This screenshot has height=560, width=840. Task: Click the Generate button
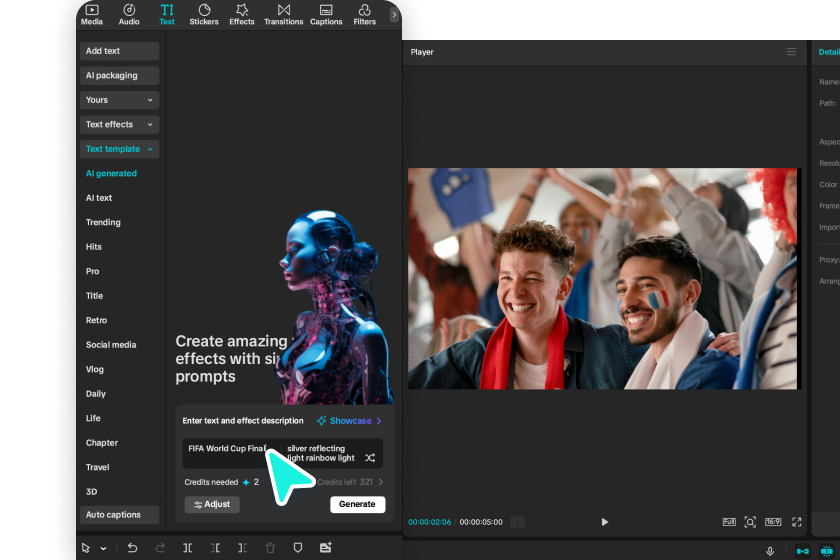click(357, 504)
